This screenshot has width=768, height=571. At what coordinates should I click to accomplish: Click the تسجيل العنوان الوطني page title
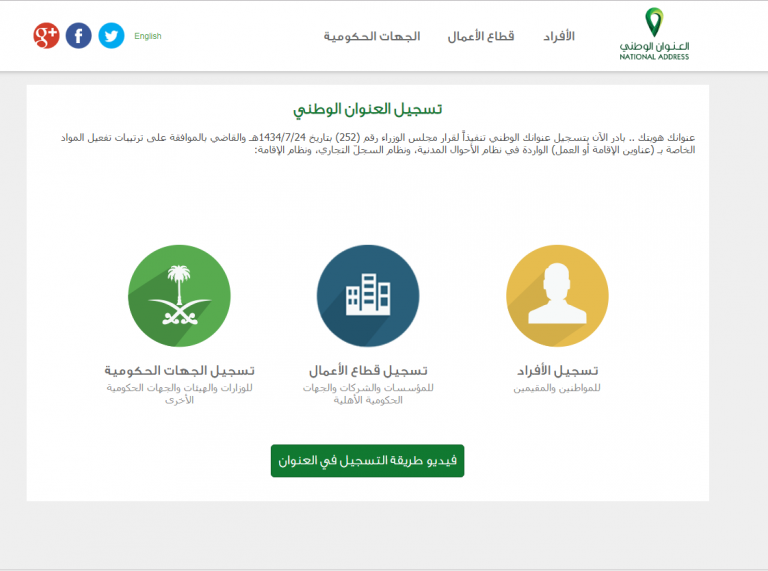[x=367, y=109]
